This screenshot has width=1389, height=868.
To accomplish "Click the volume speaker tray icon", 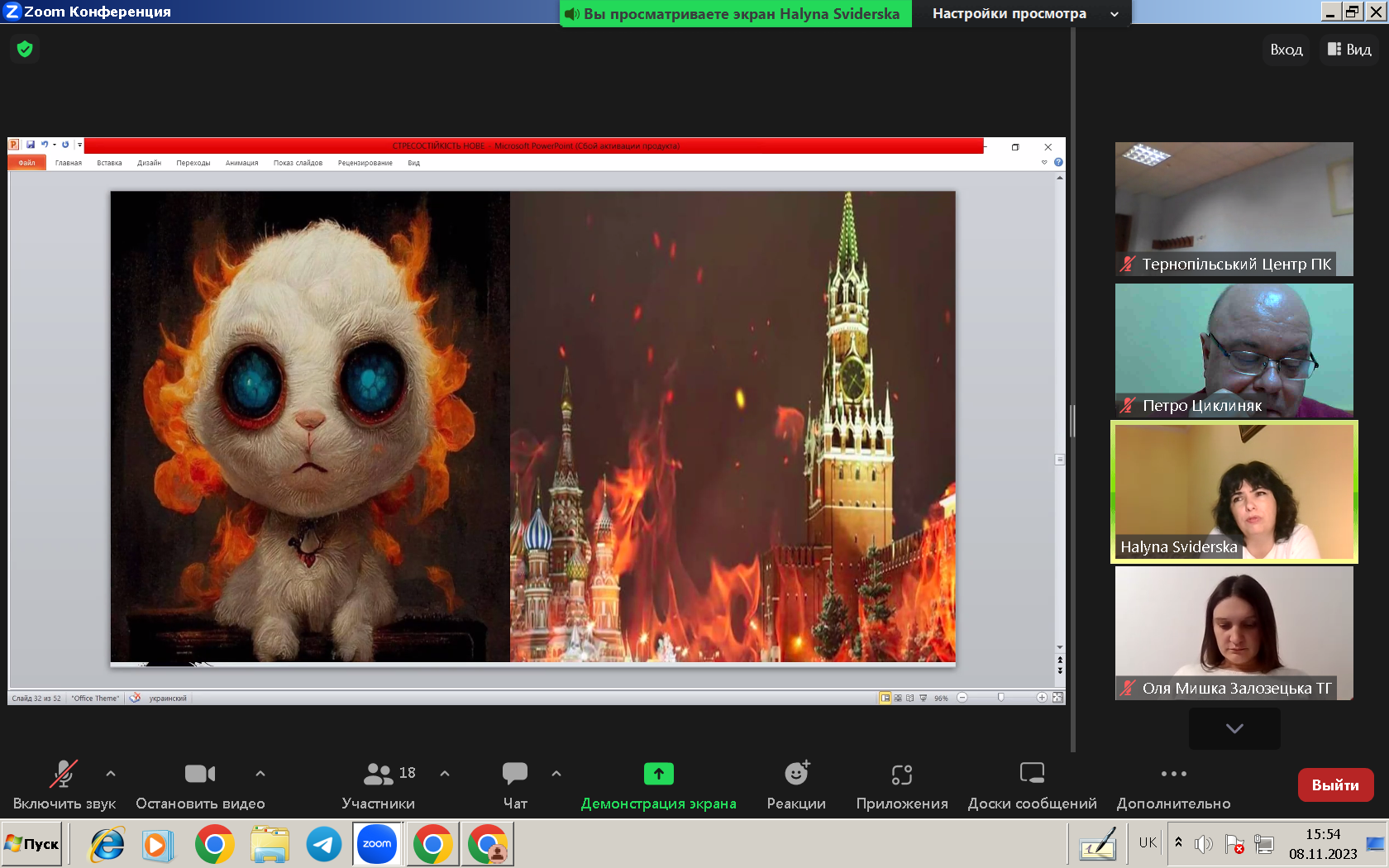I will click(x=1203, y=844).
